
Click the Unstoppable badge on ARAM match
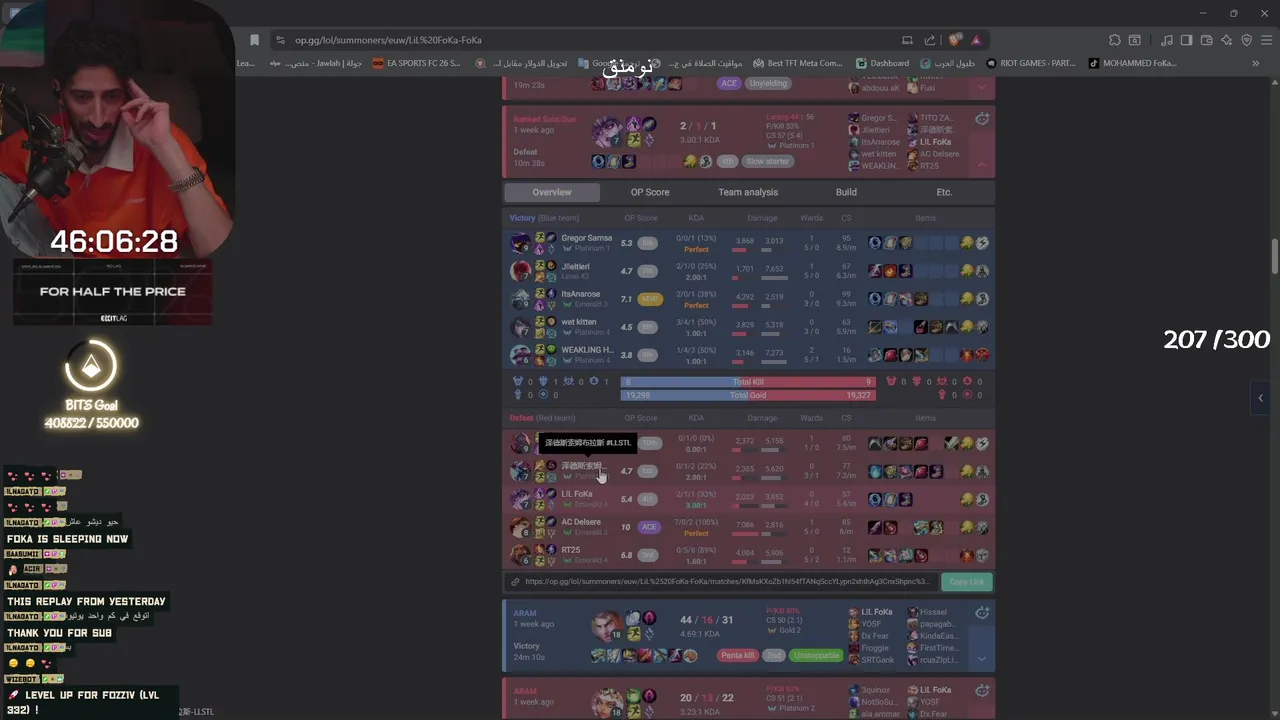(x=816, y=656)
